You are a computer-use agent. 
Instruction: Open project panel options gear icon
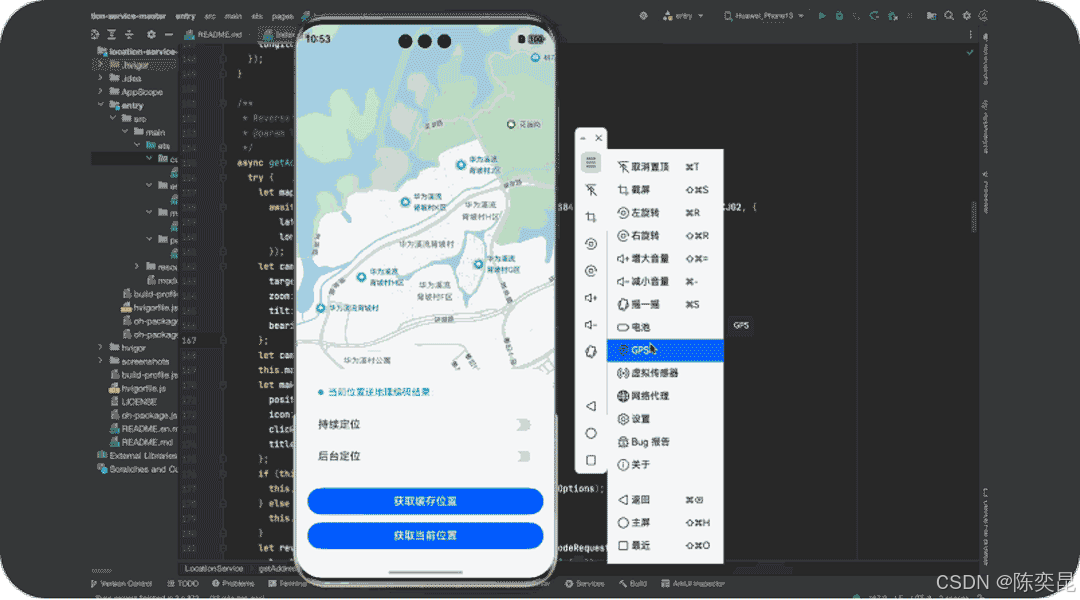click(151, 34)
